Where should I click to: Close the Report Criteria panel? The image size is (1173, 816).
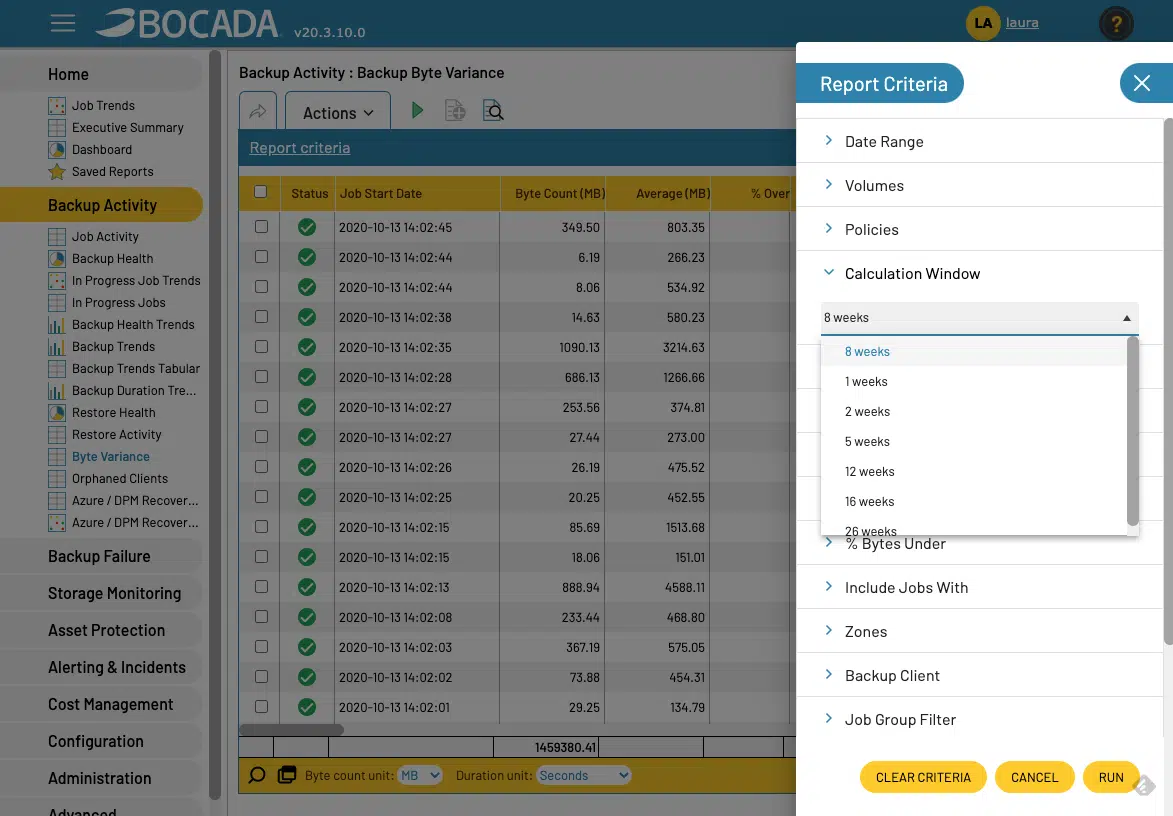[1142, 83]
